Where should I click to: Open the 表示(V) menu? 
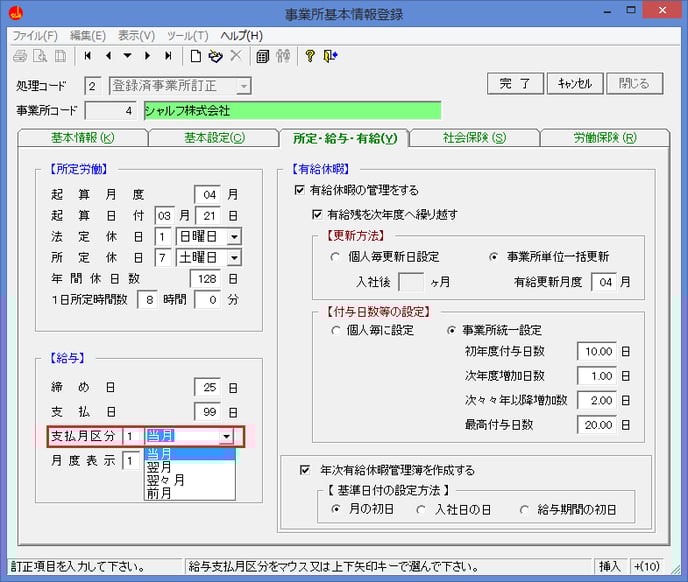[x=136, y=36]
